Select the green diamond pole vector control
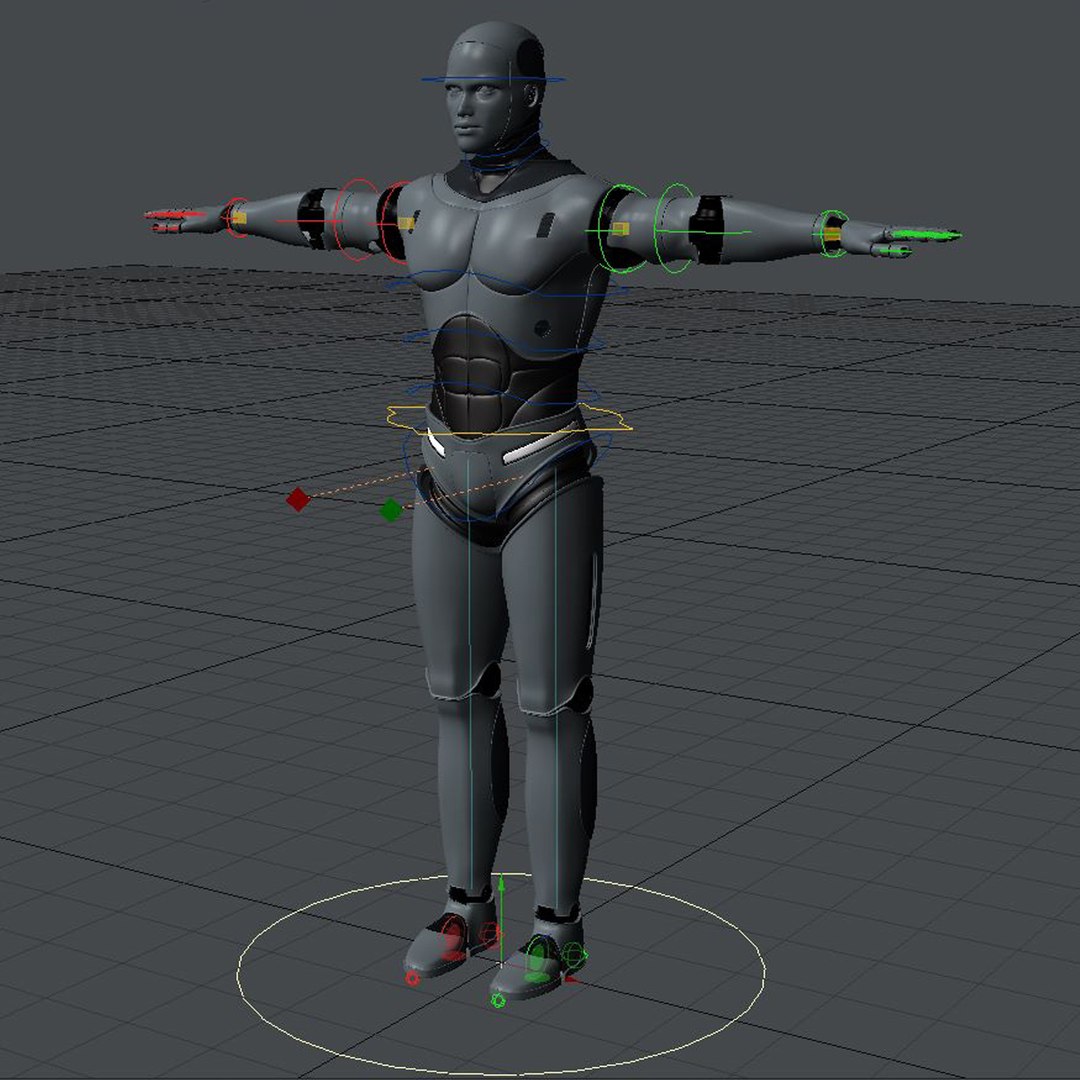Image resolution: width=1080 pixels, height=1080 pixels. [391, 510]
